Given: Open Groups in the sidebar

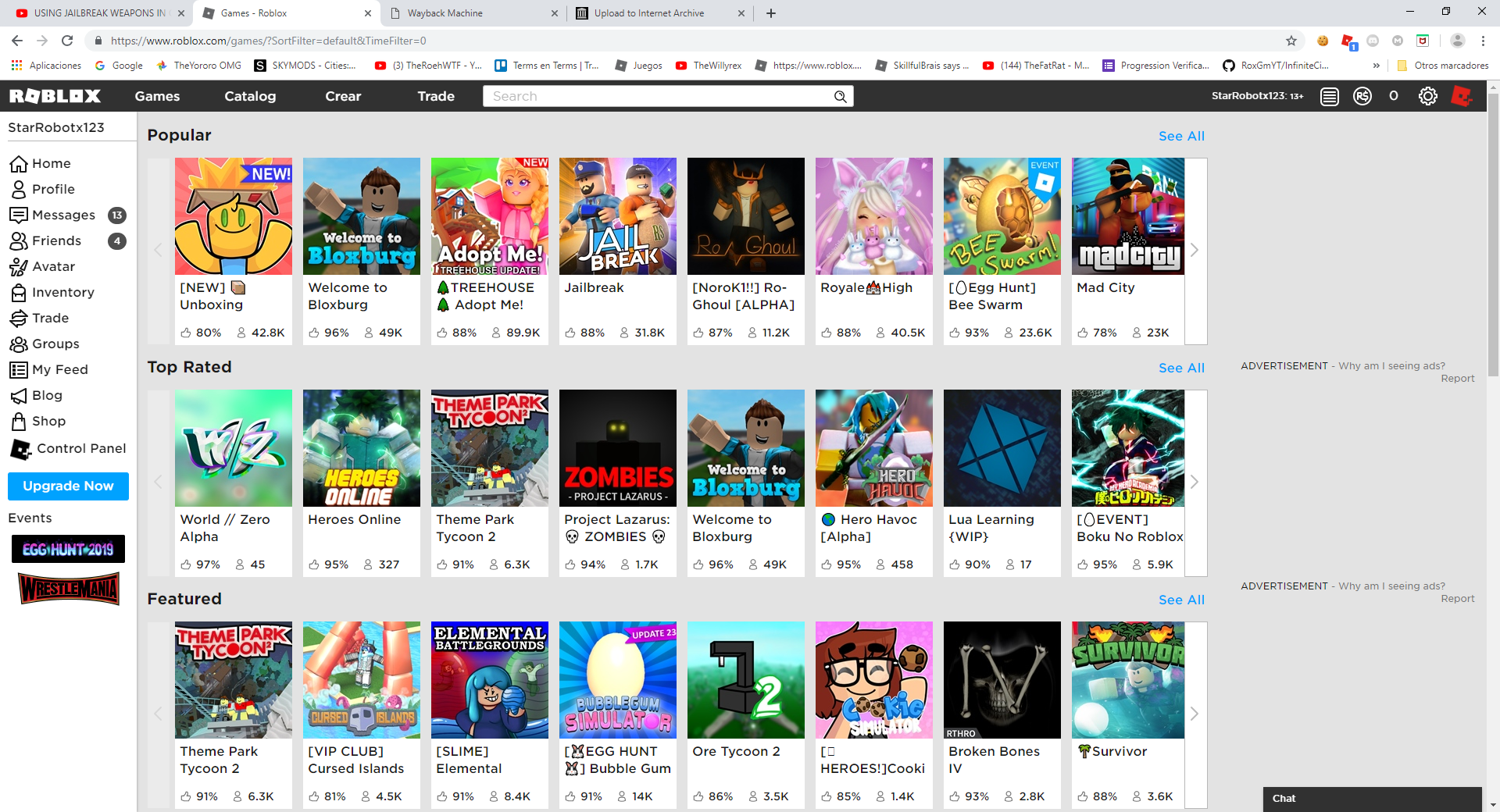Looking at the screenshot, I should (x=45, y=344).
